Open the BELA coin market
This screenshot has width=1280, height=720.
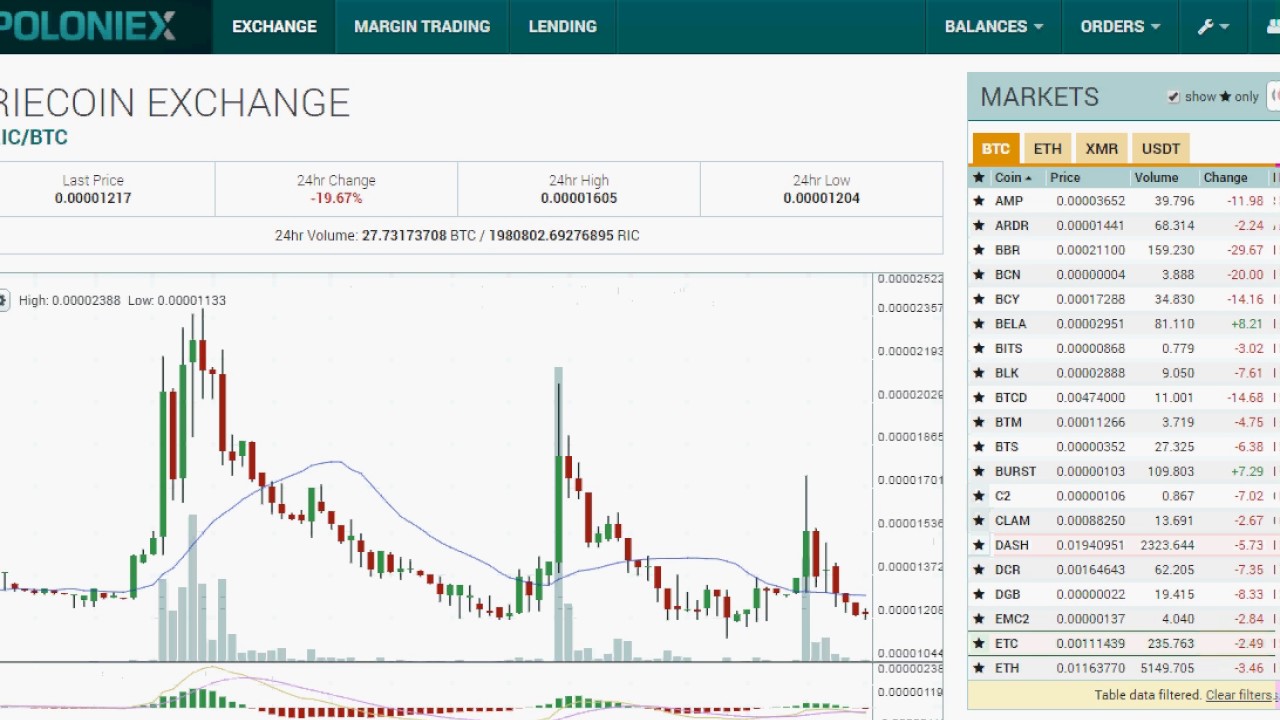click(1010, 324)
